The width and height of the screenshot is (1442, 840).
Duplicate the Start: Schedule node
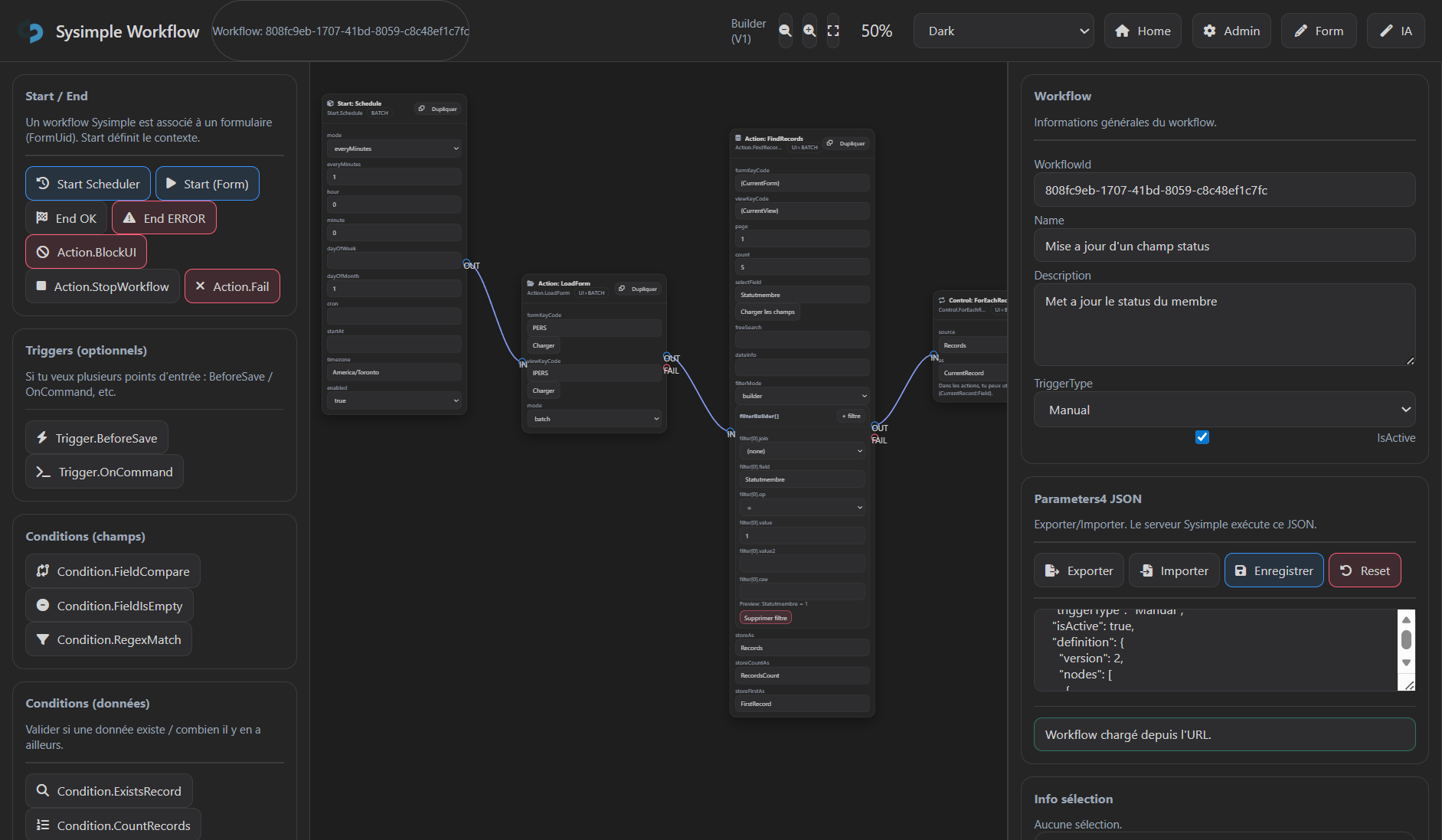click(438, 109)
